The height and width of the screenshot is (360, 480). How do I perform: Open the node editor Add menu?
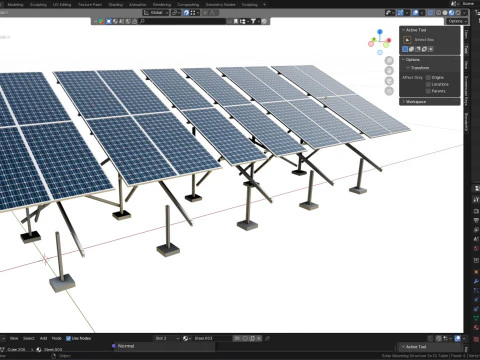click(43, 338)
